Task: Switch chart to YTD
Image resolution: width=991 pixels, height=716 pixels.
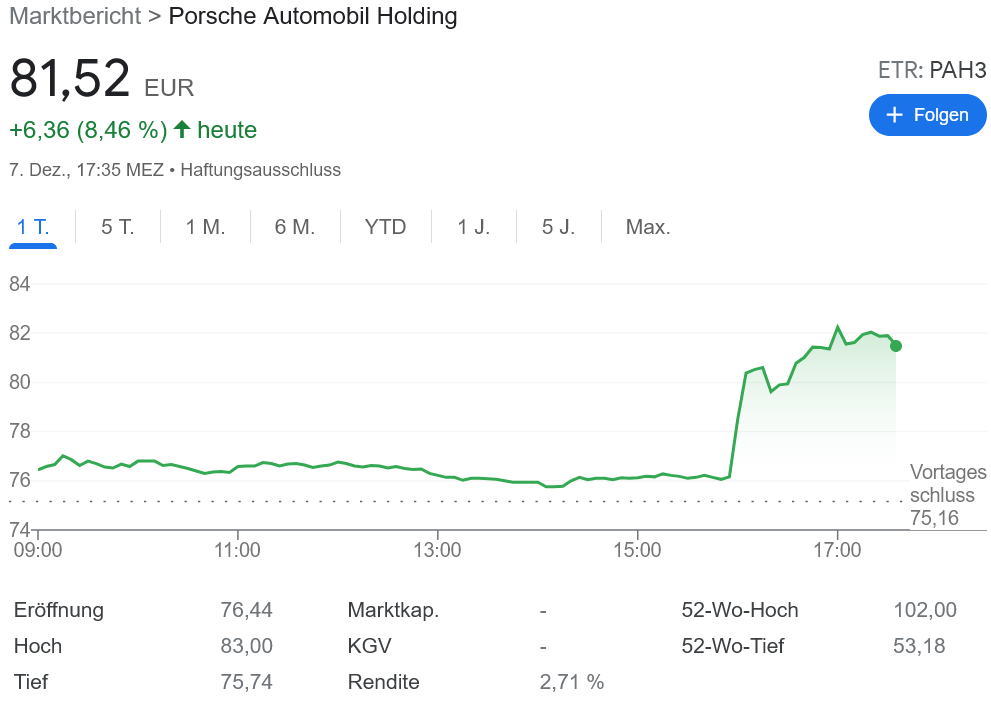Action: click(385, 227)
